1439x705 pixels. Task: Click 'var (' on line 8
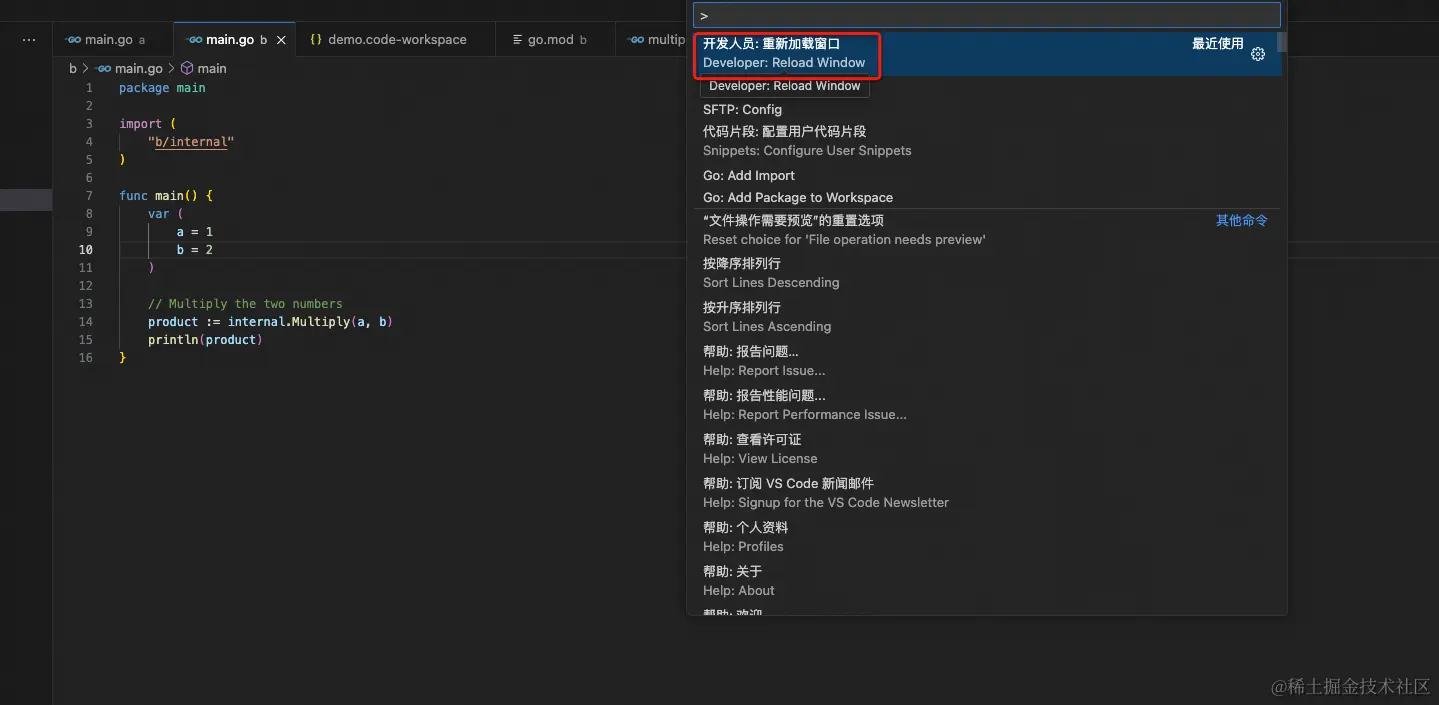[x=166, y=214]
